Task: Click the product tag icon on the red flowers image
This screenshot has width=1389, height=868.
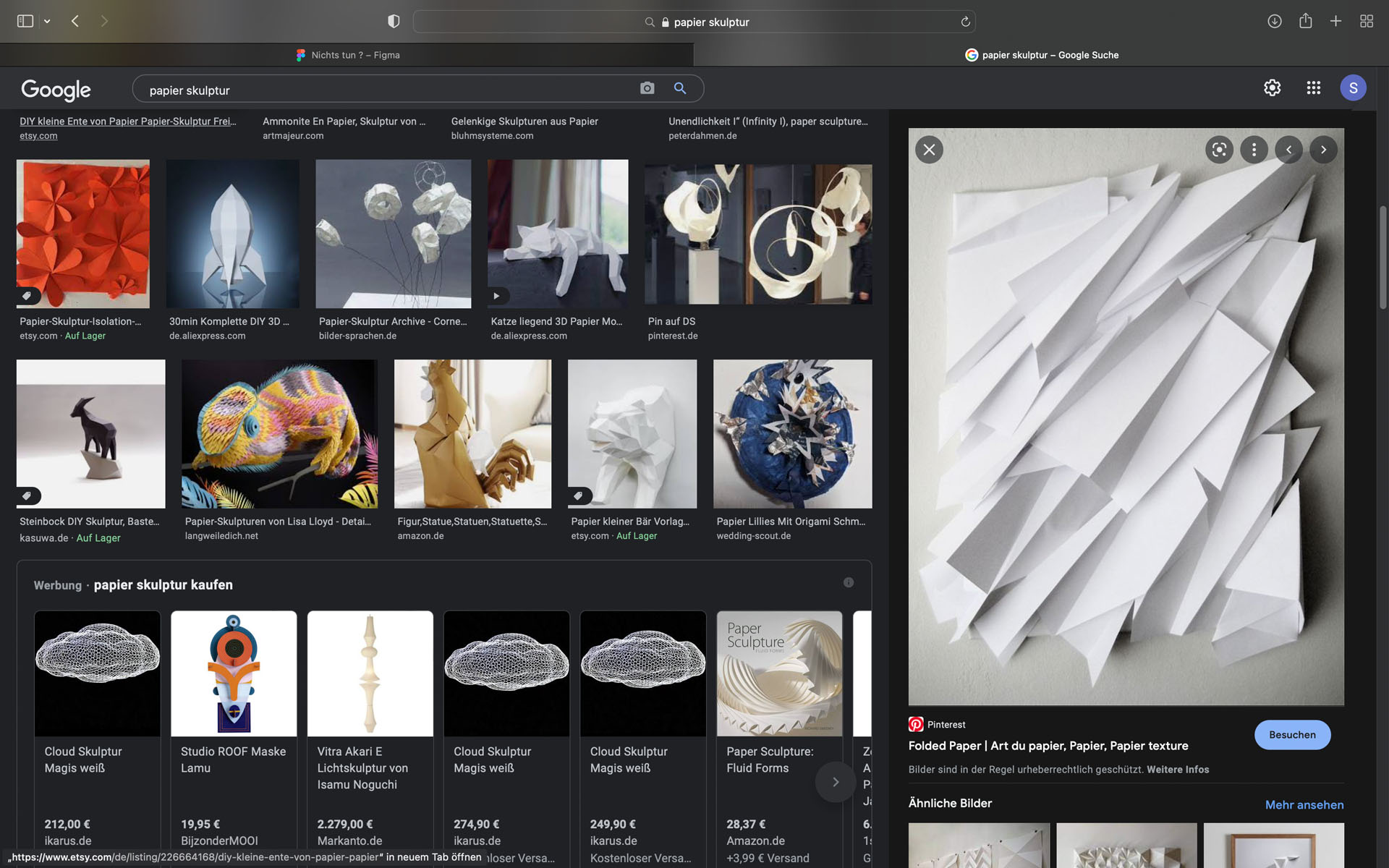Action: tap(27, 296)
